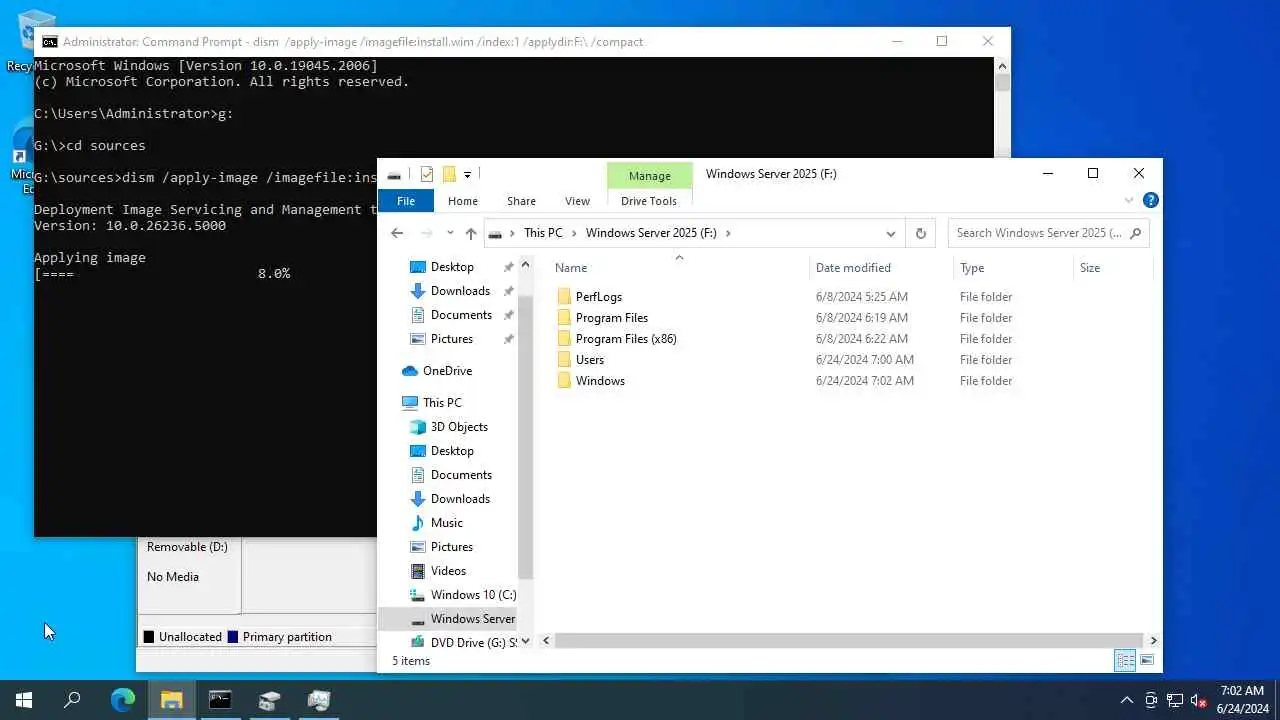Click the Properties quick access icon in Explorer

[427, 174]
